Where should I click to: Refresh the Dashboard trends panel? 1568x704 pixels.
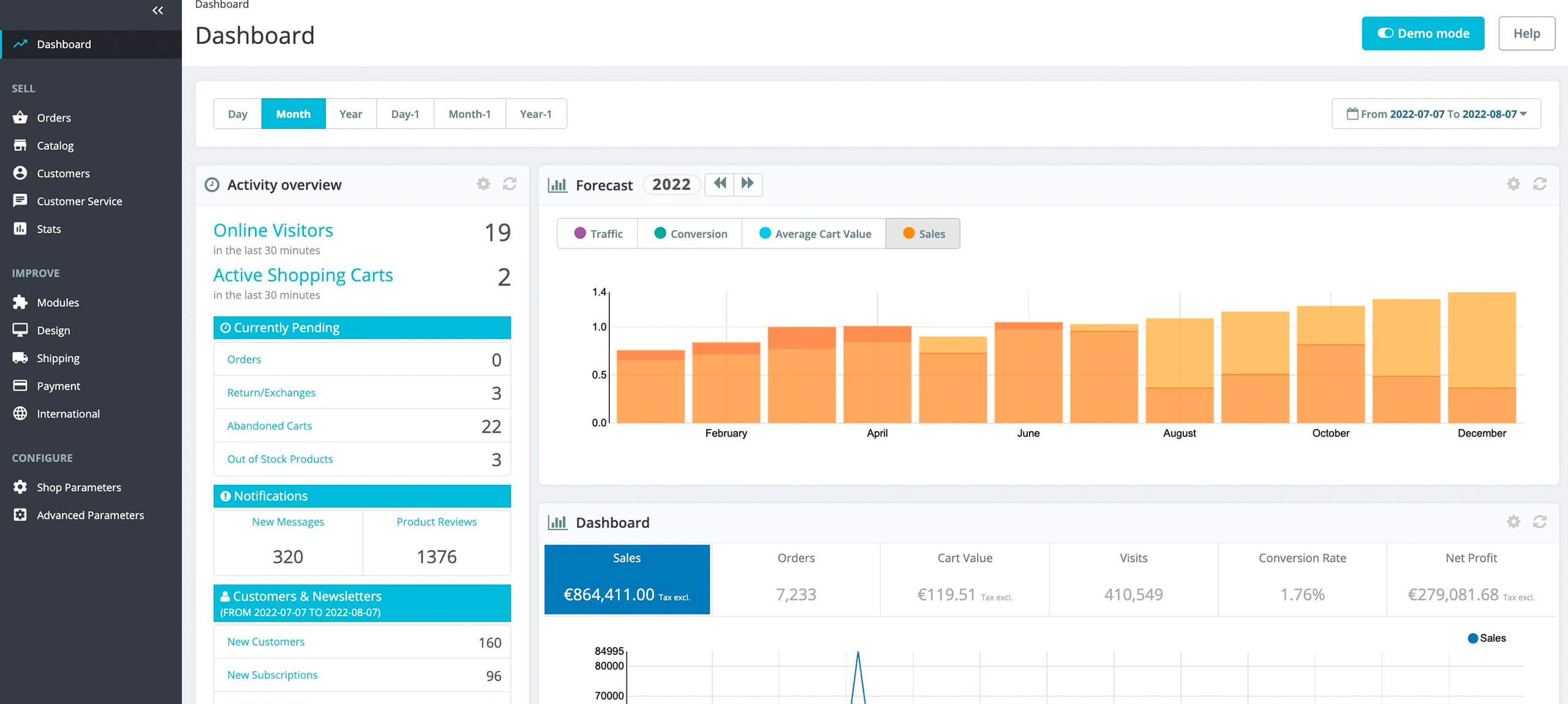click(1540, 522)
